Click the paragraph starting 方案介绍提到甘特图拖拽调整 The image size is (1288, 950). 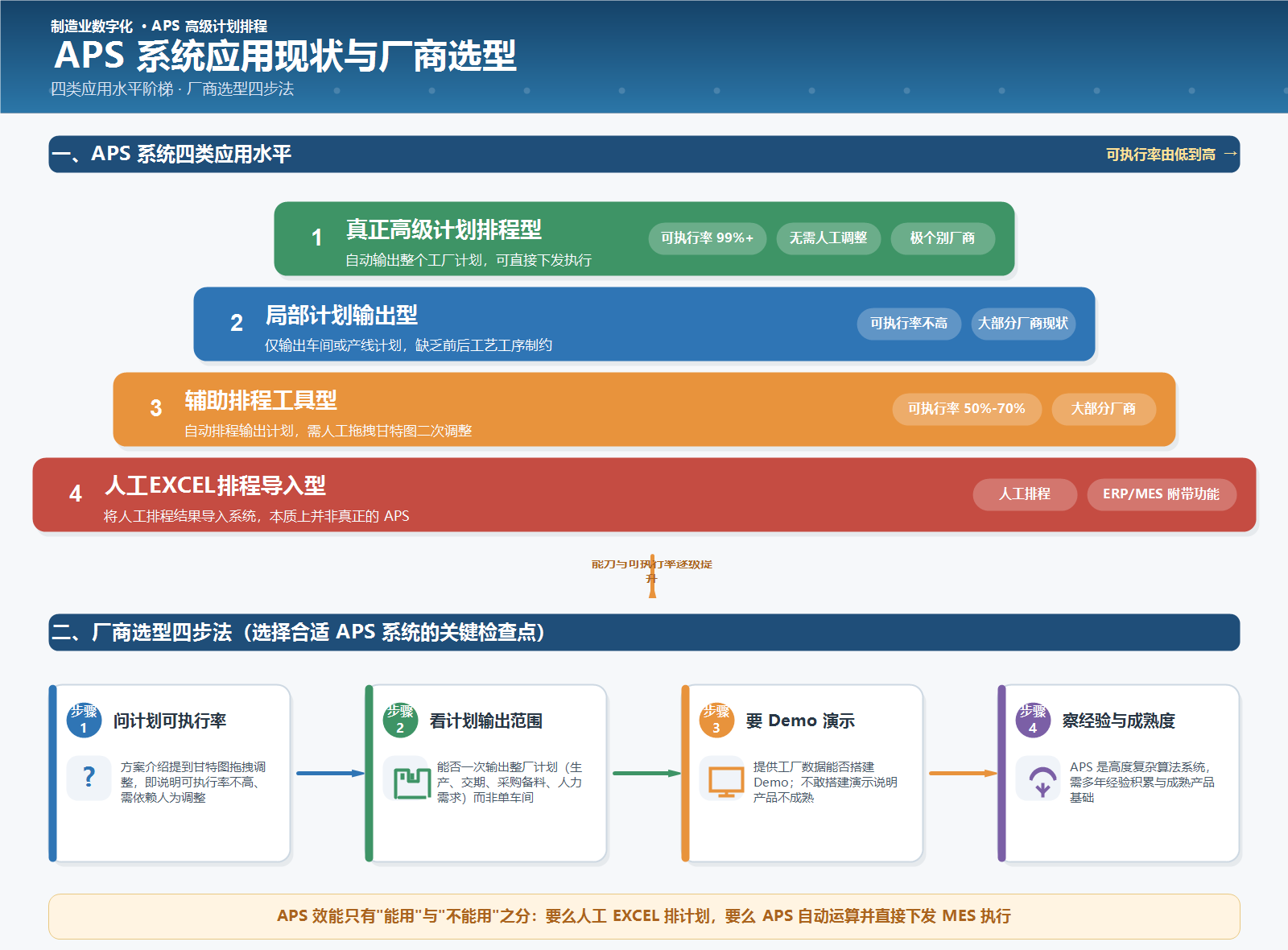click(x=193, y=782)
